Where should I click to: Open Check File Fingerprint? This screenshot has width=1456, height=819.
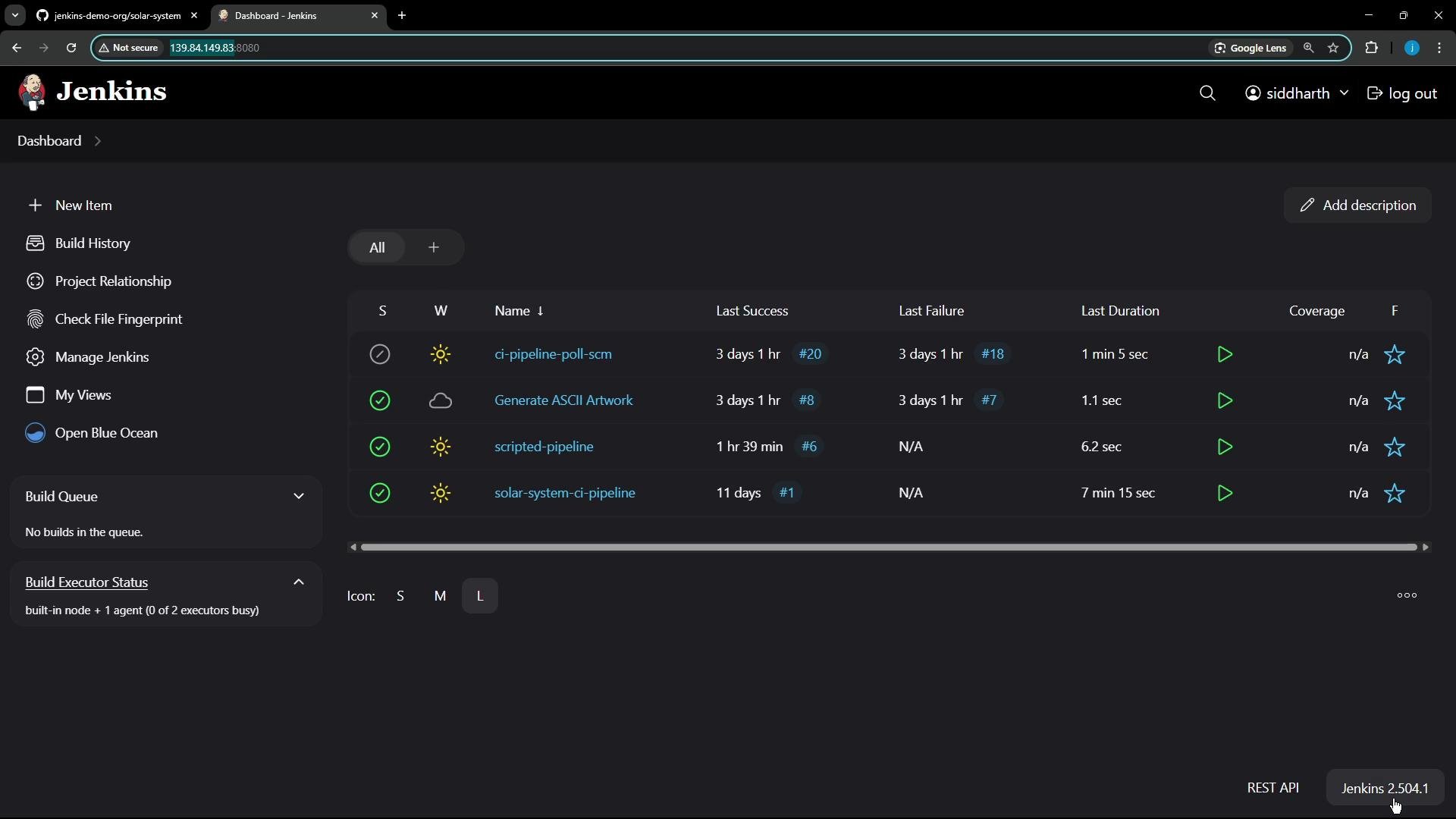[x=104, y=319]
